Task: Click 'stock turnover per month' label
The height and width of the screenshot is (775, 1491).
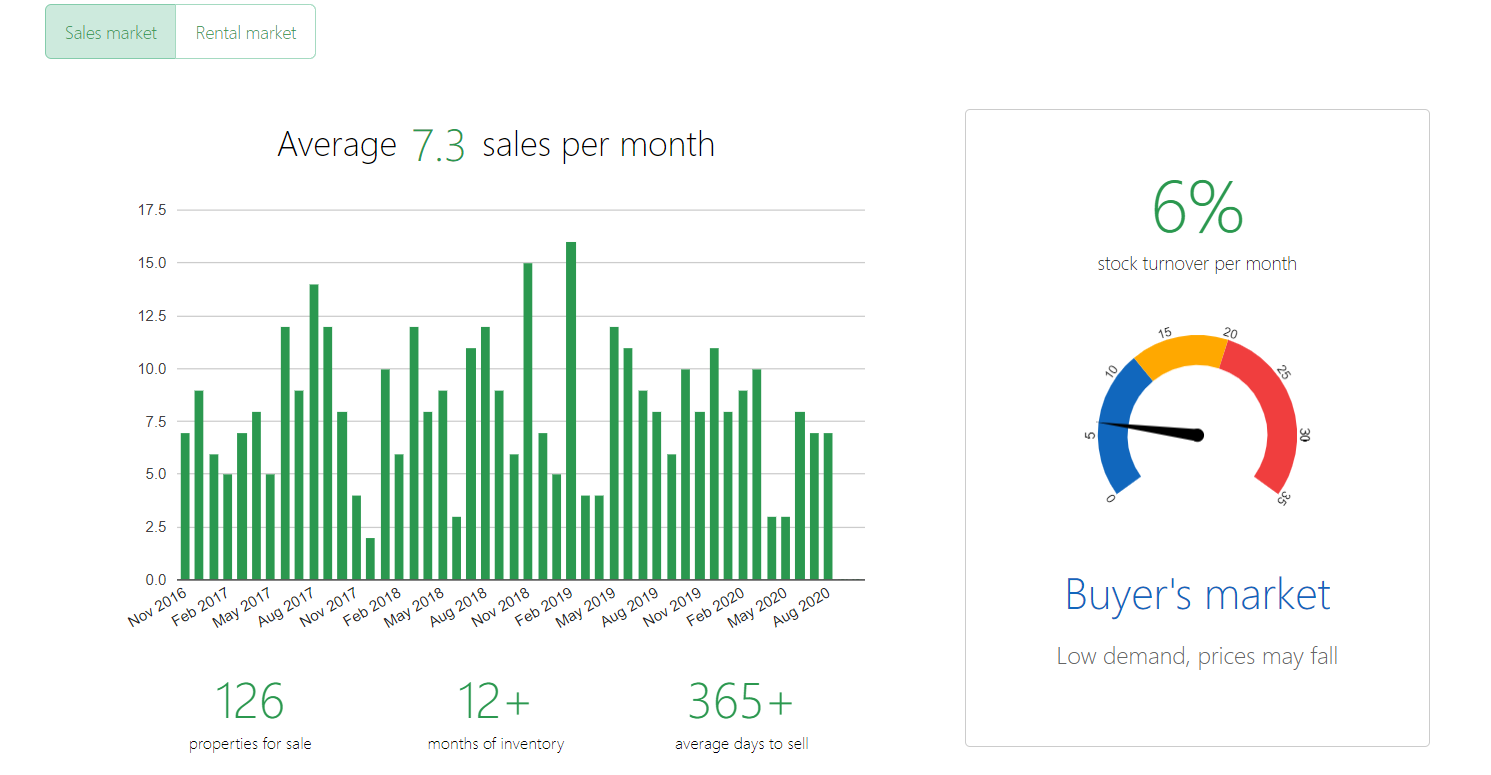Action: pos(1197,264)
